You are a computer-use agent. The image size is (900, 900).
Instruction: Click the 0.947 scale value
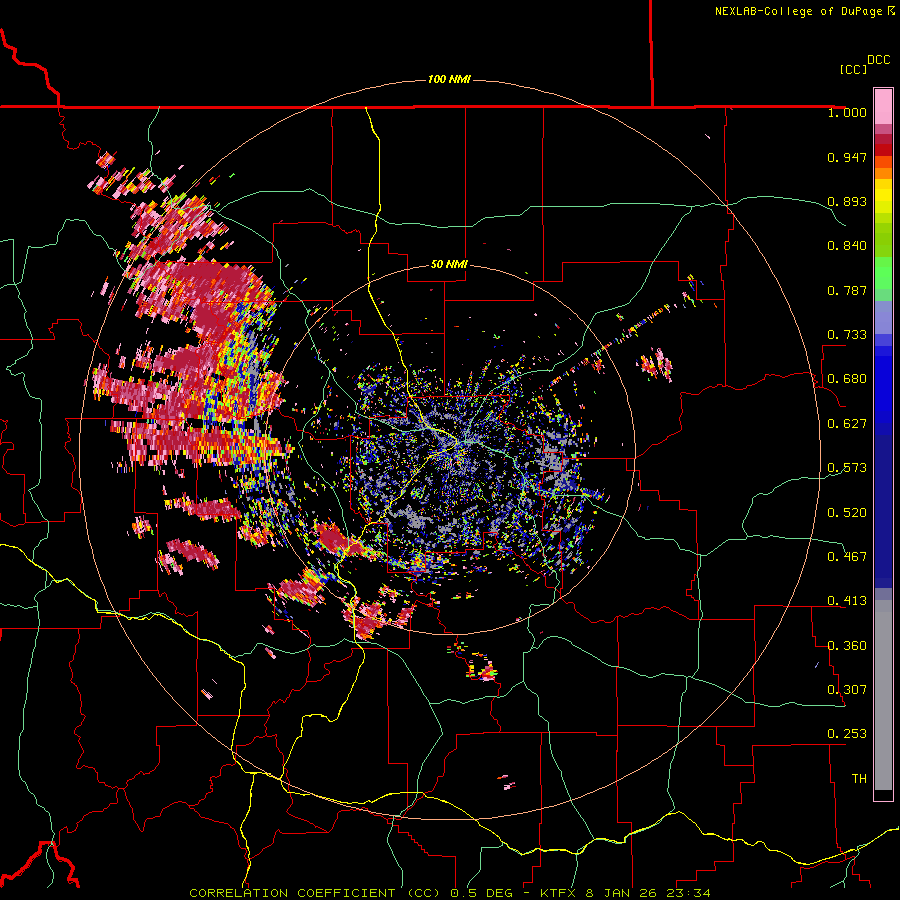click(847, 157)
